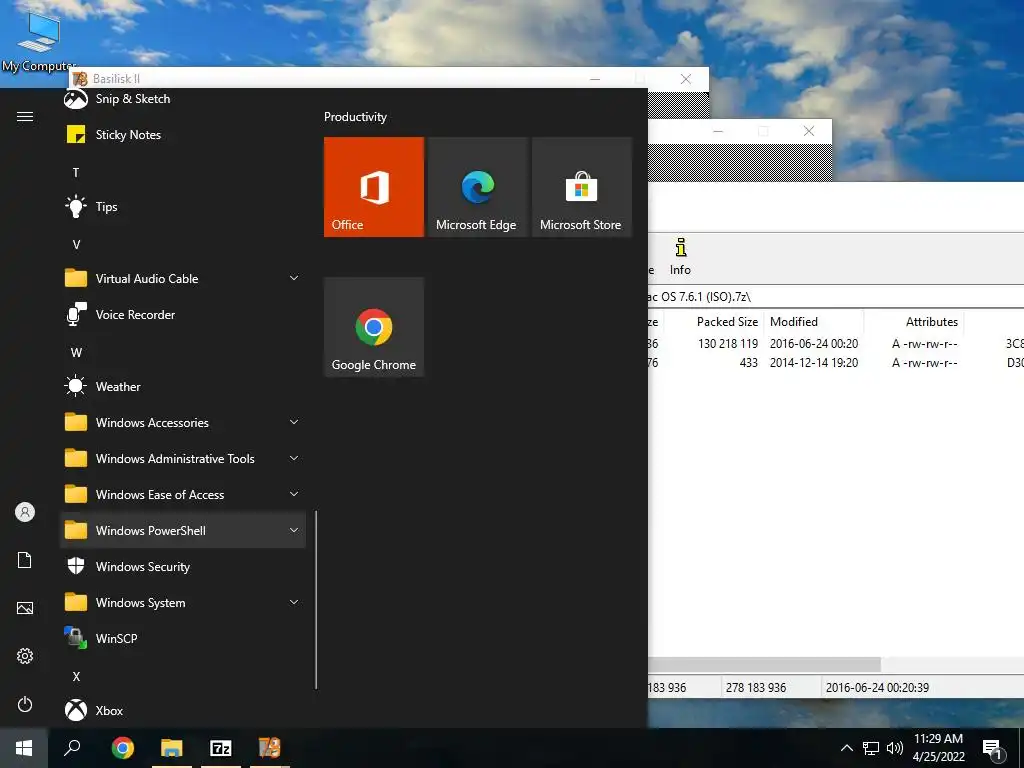Open the Tips app
Screen dimensions: 1024x768
click(183, 206)
